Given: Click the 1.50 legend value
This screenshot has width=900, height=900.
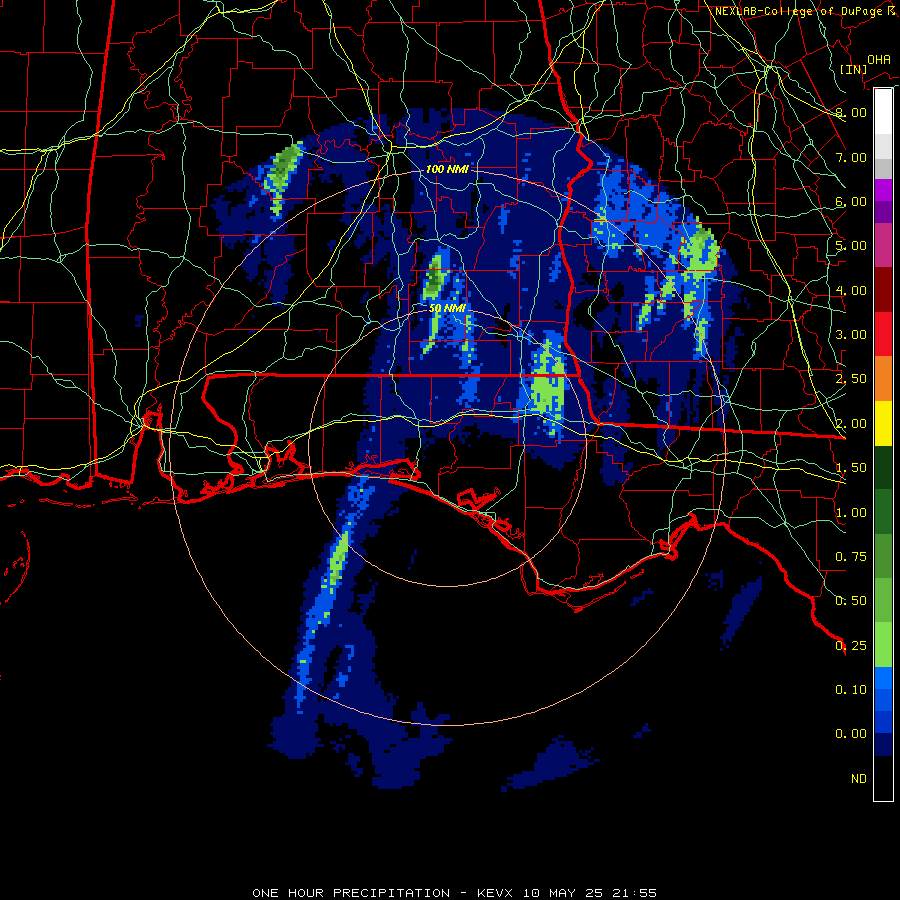Looking at the screenshot, I should pos(851,468).
